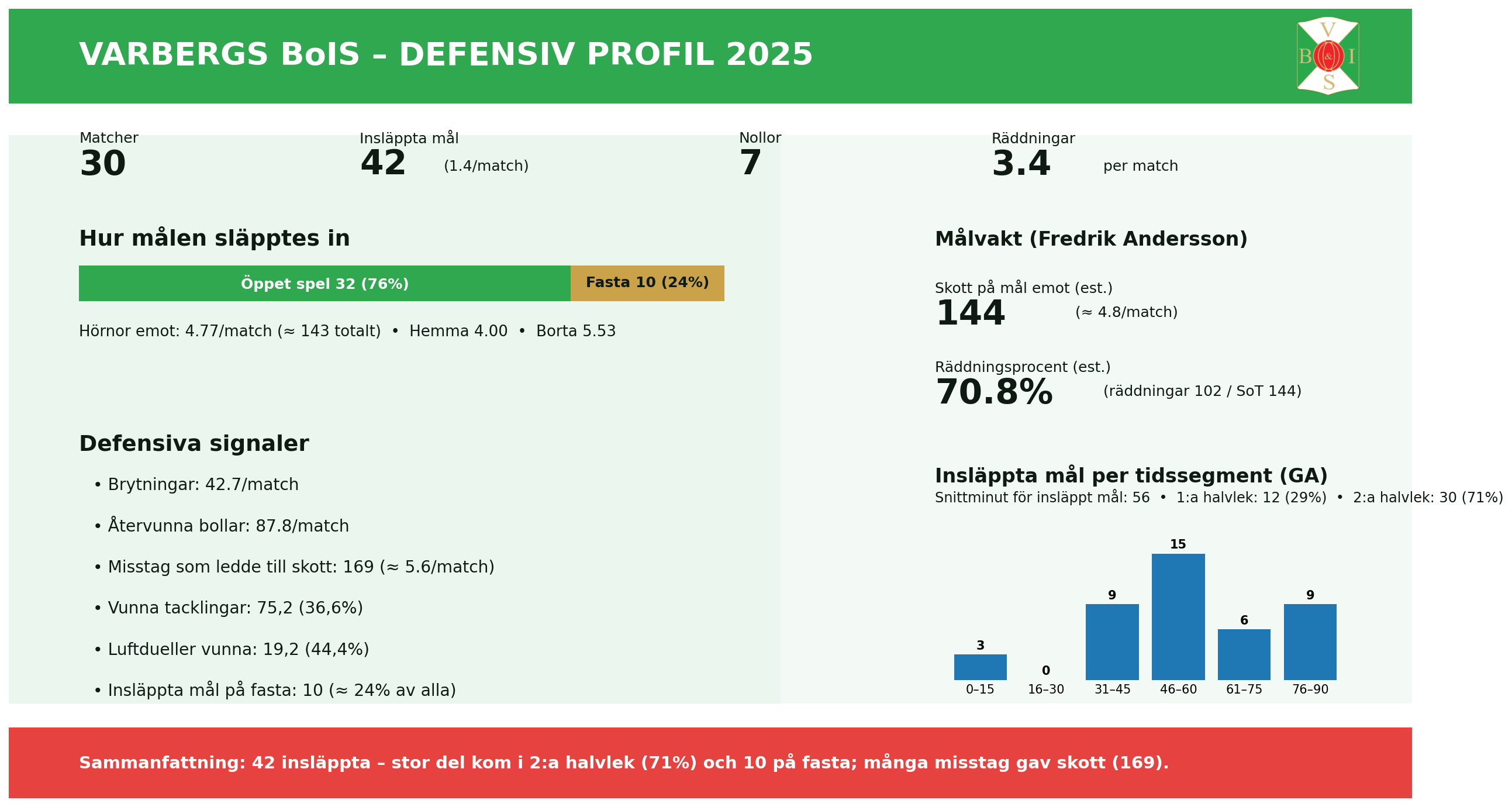
Task: Click the 70.8% Räddningsprocent figure
Action: pos(994,392)
